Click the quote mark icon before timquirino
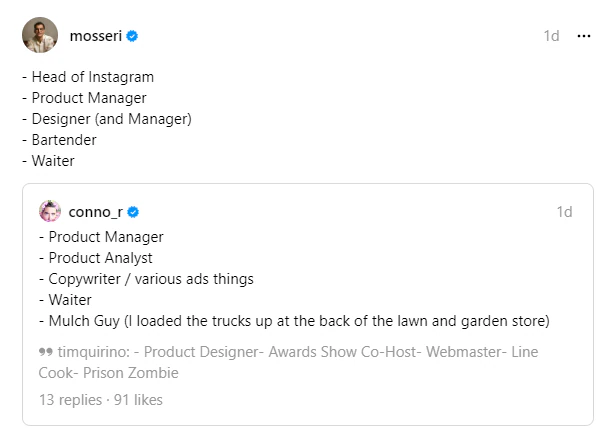The height and width of the screenshot is (438, 611). (45, 352)
